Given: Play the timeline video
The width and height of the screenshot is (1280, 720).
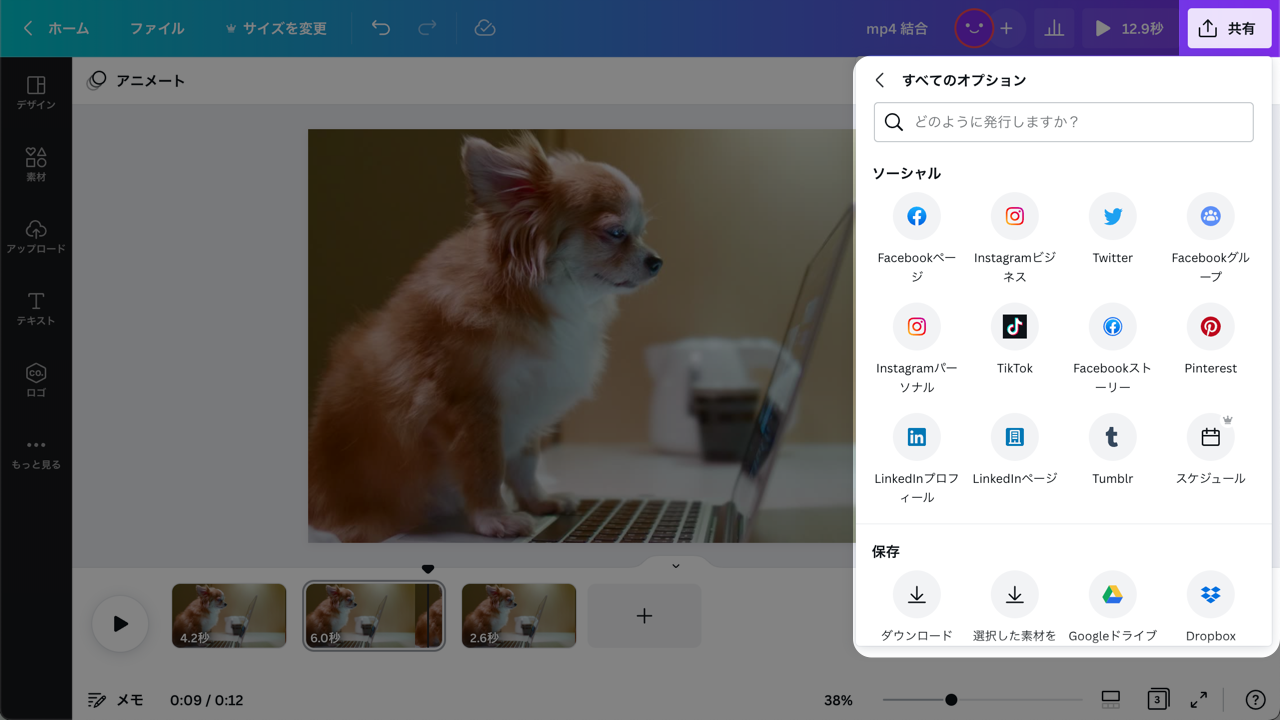Looking at the screenshot, I should point(120,624).
